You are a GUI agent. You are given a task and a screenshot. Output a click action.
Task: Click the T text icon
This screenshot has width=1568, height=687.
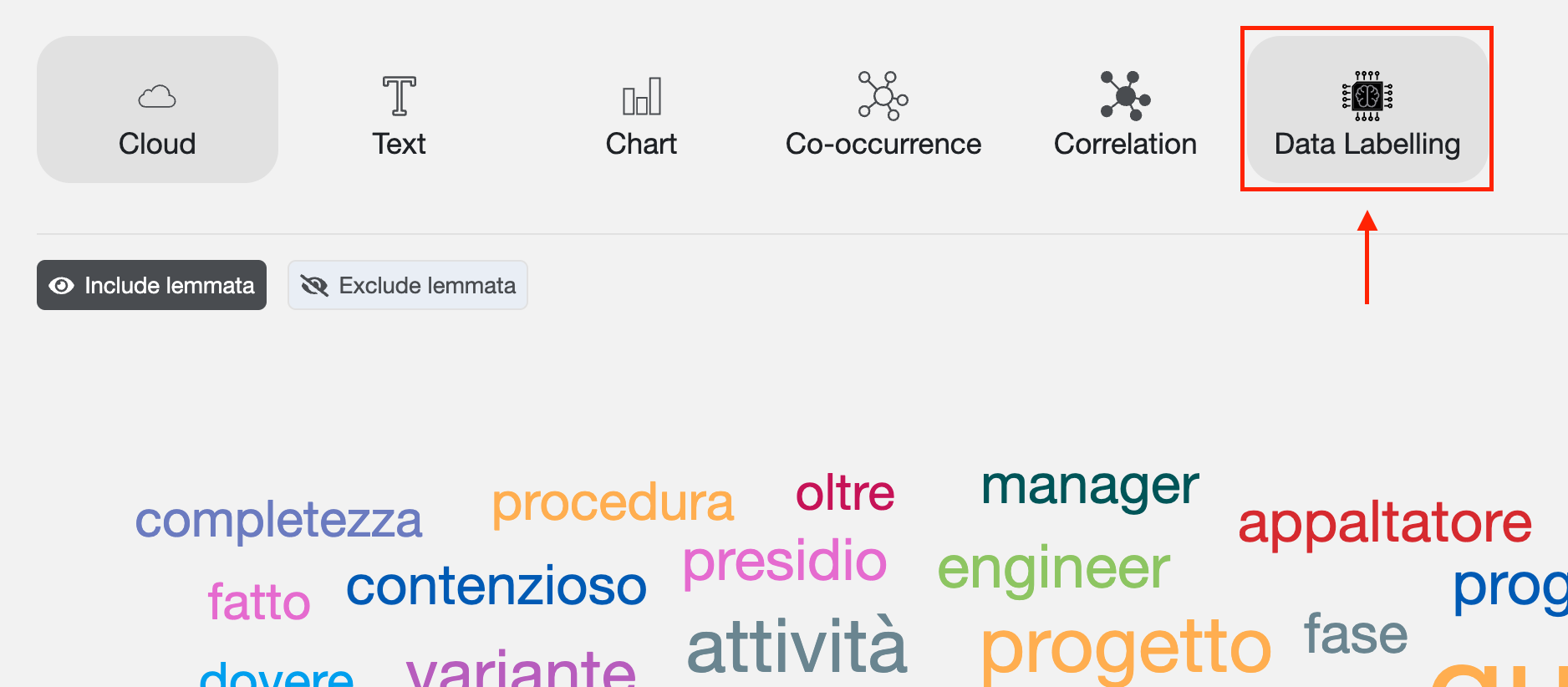pyautogui.click(x=400, y=95)
